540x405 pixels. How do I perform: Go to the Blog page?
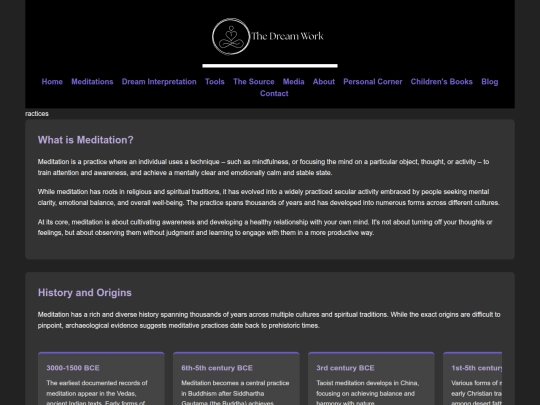tap(490, 82)
